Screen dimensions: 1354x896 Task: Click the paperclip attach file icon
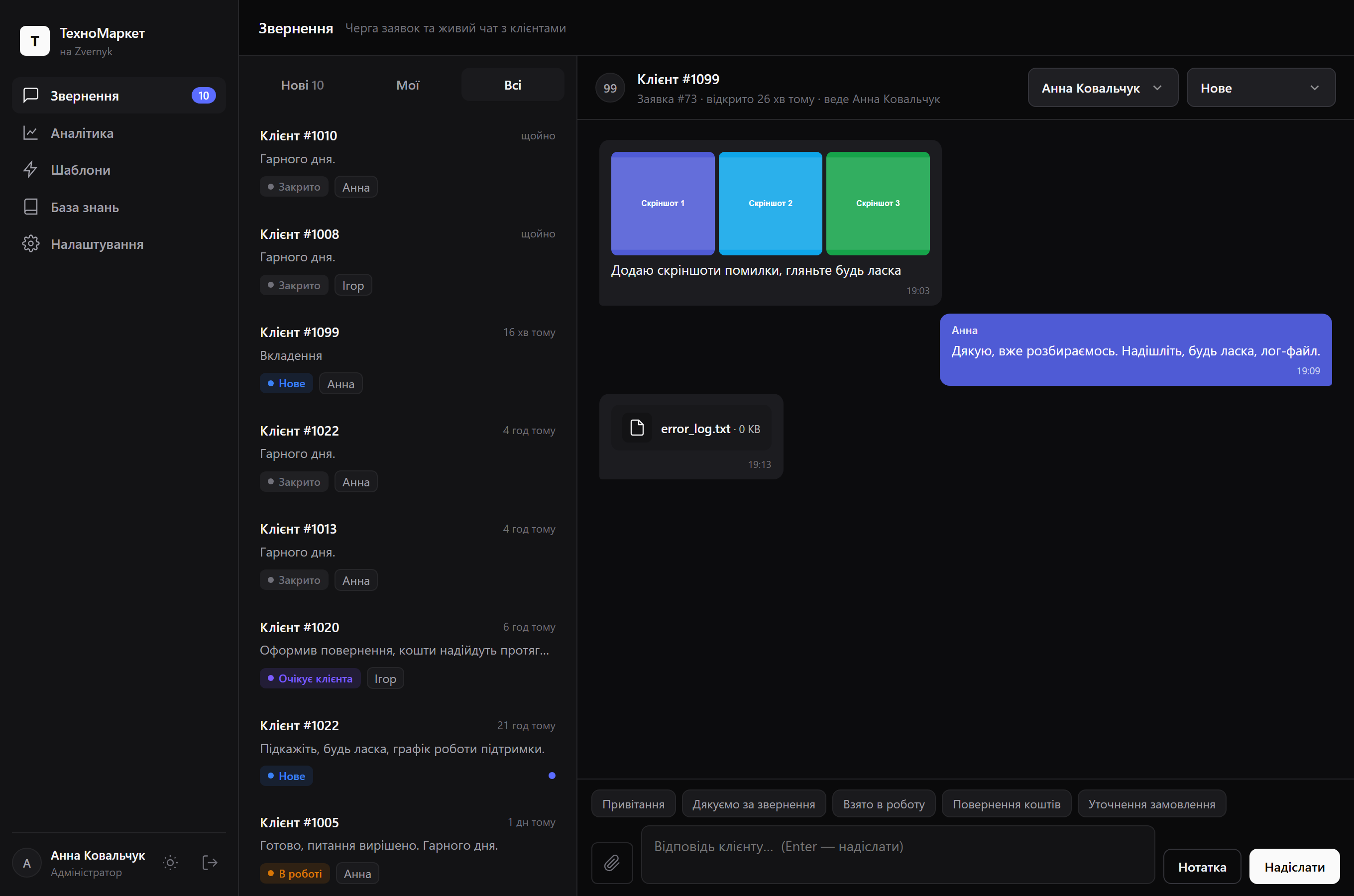pyautogui.click(x=612, y=862)
